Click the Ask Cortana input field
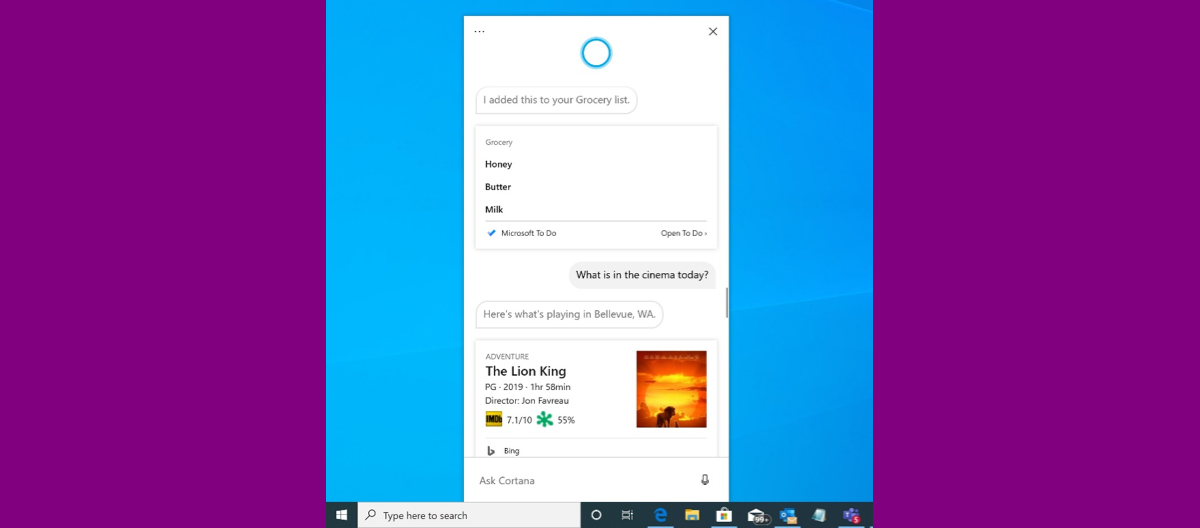1200x528 pixels. [585, 480]
